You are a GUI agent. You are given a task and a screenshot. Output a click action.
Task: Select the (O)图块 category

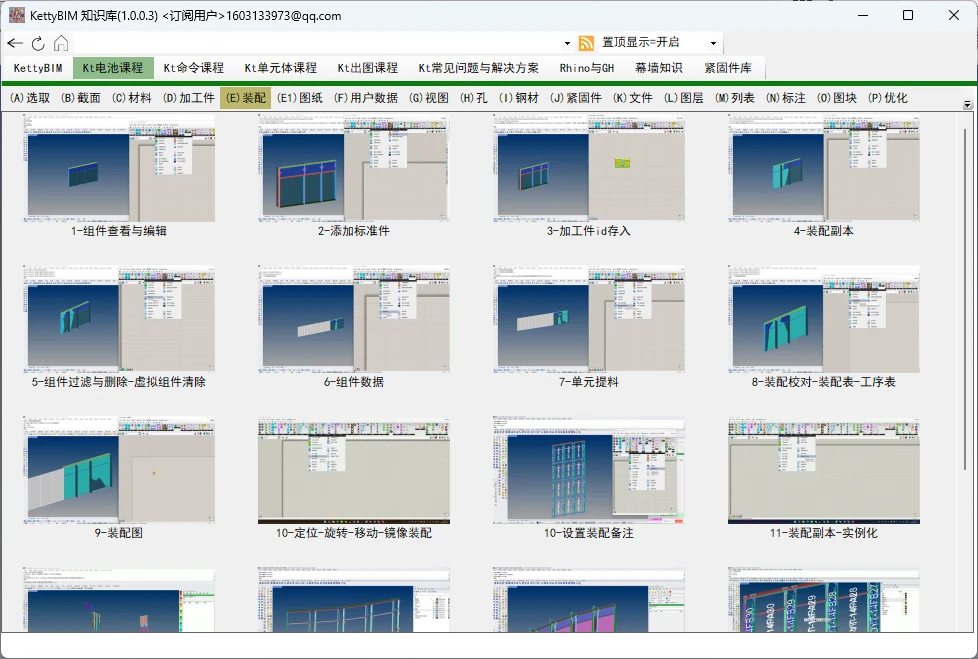point(837,98)
